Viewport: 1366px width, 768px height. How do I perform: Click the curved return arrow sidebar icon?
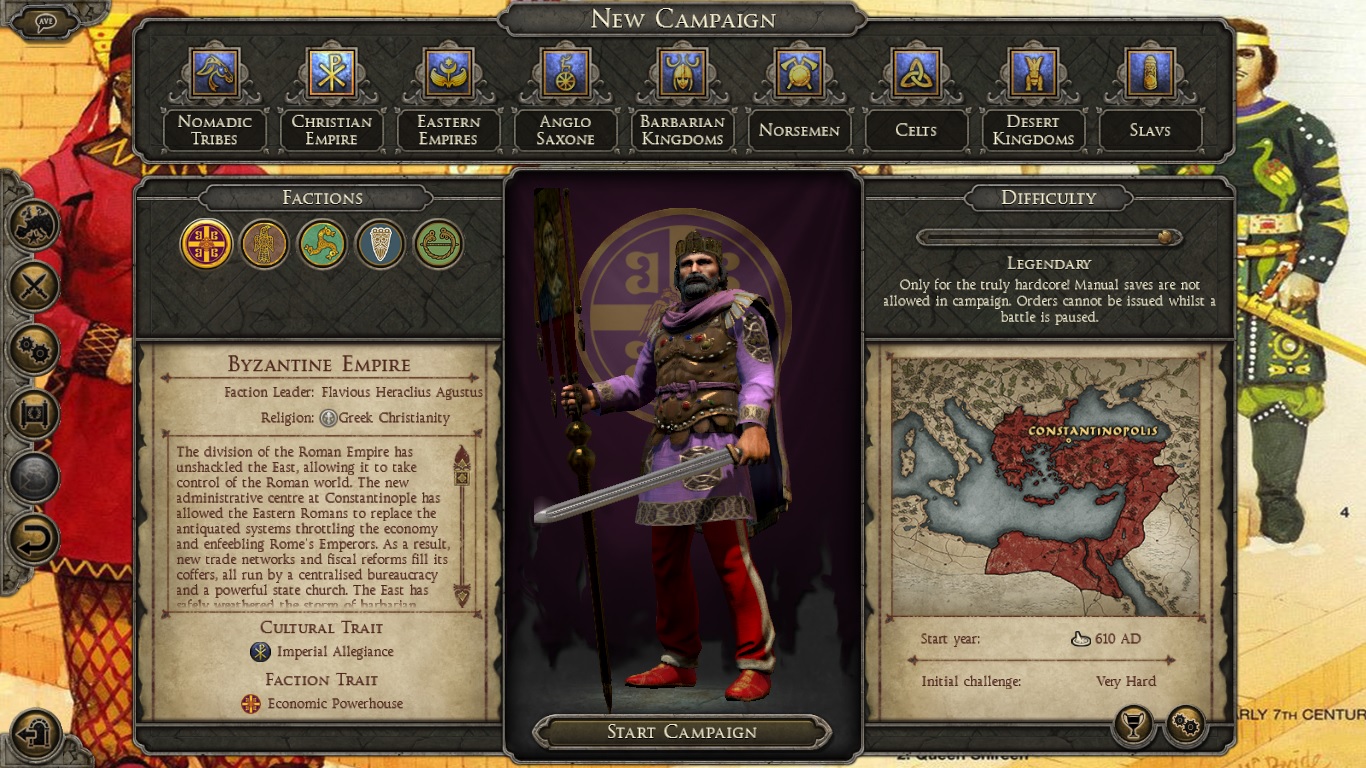point(34,540)
